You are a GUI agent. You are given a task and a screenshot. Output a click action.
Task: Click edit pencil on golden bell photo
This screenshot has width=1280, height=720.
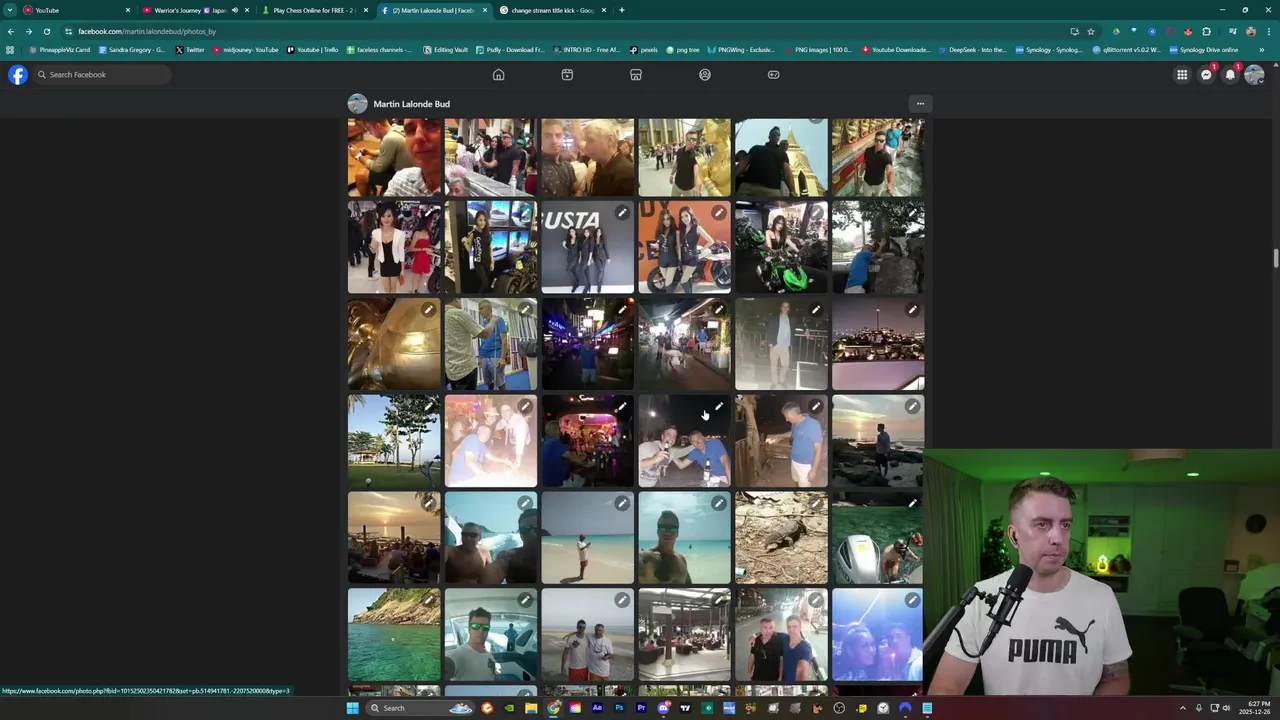pyautogui.click(x=428, y=310)
